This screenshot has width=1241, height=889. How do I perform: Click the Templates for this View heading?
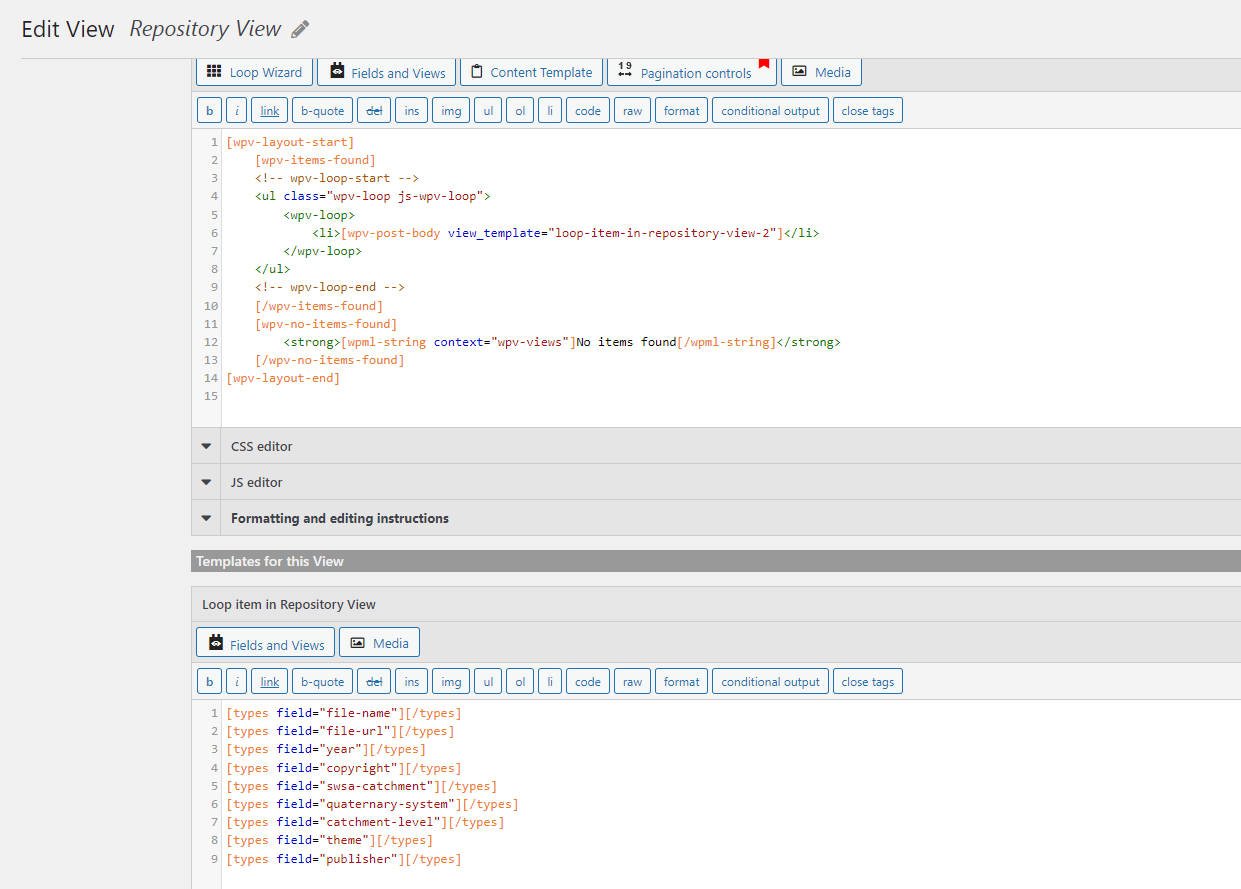270,561
